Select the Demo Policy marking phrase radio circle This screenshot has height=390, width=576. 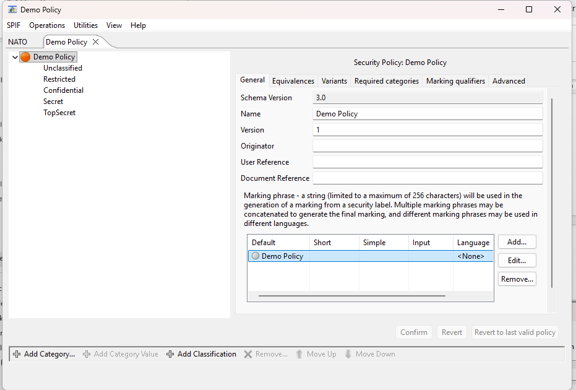pos(255,256)
